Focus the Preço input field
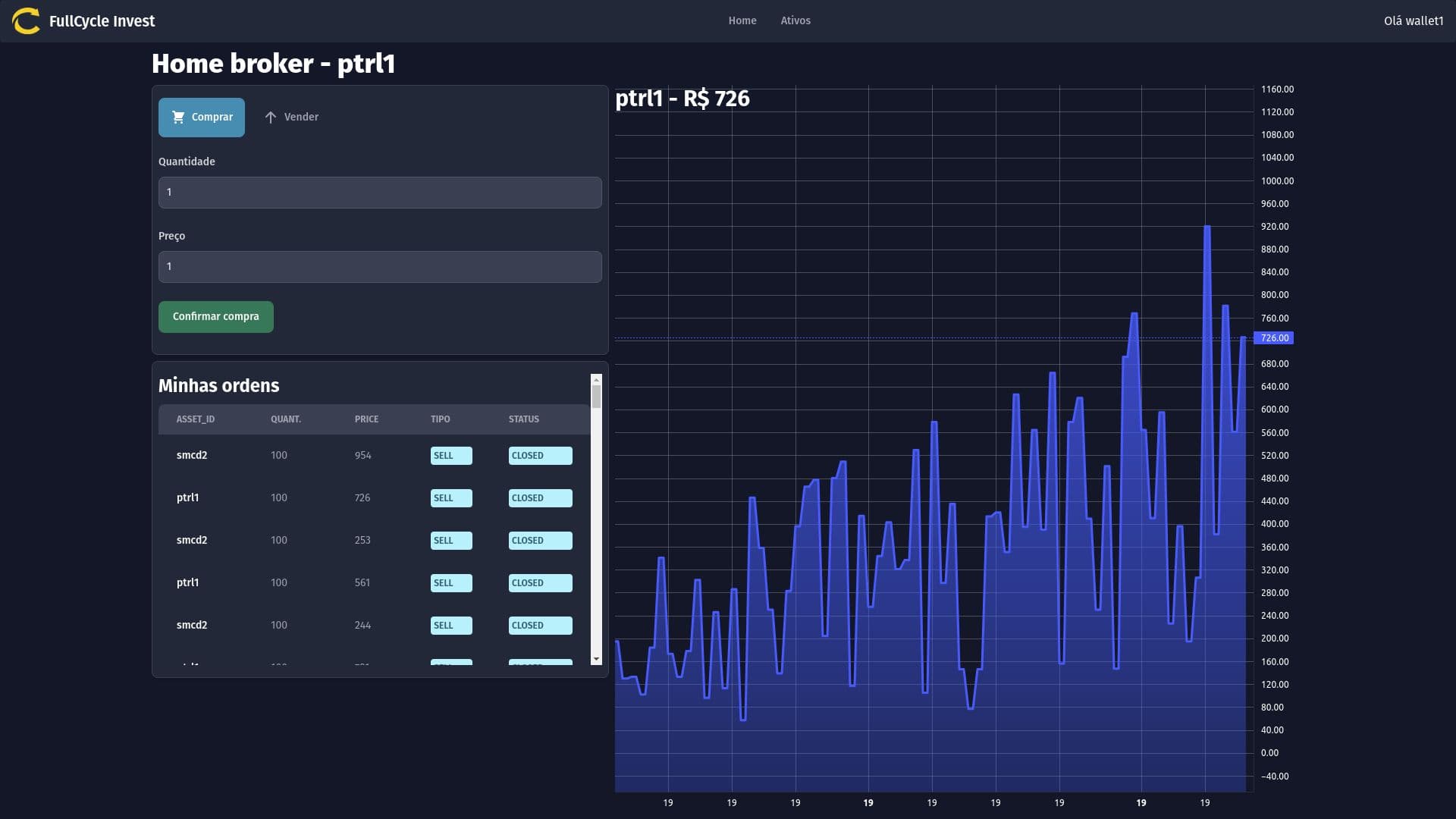This screenshot has height=819, width=1456. 379,267
